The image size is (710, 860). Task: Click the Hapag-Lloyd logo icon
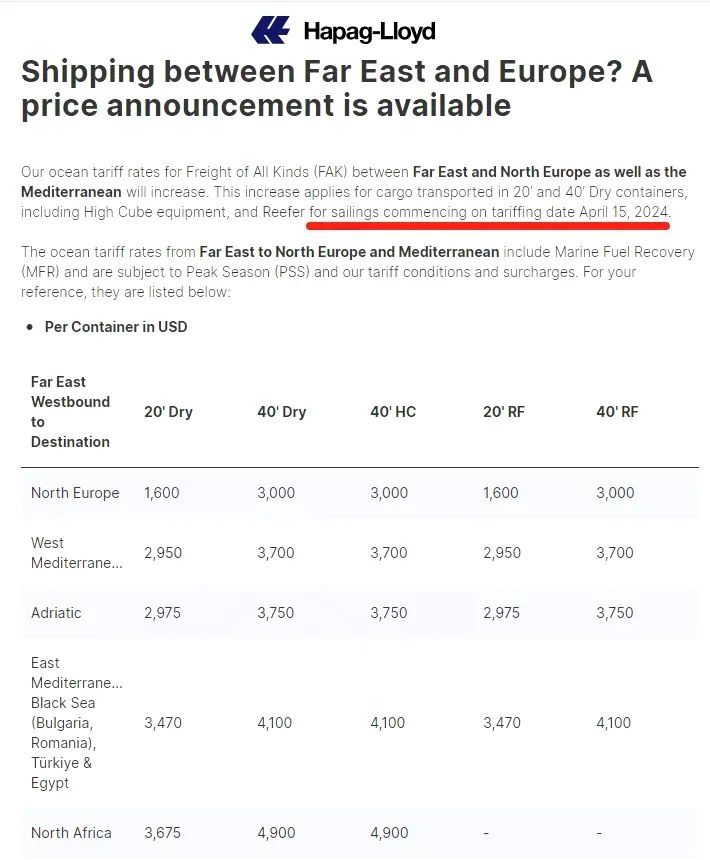[270, 30]
